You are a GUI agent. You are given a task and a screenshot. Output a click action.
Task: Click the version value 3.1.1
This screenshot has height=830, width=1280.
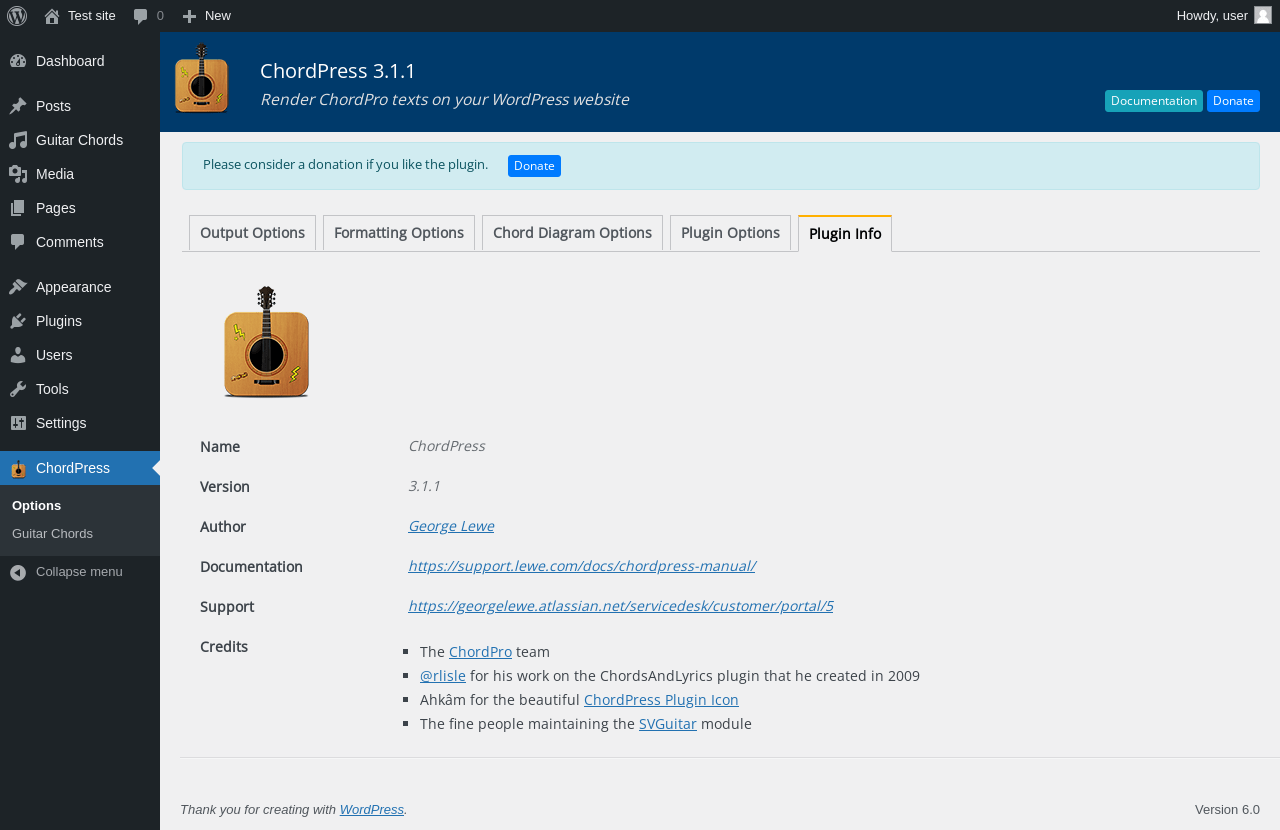pos(424,486)
